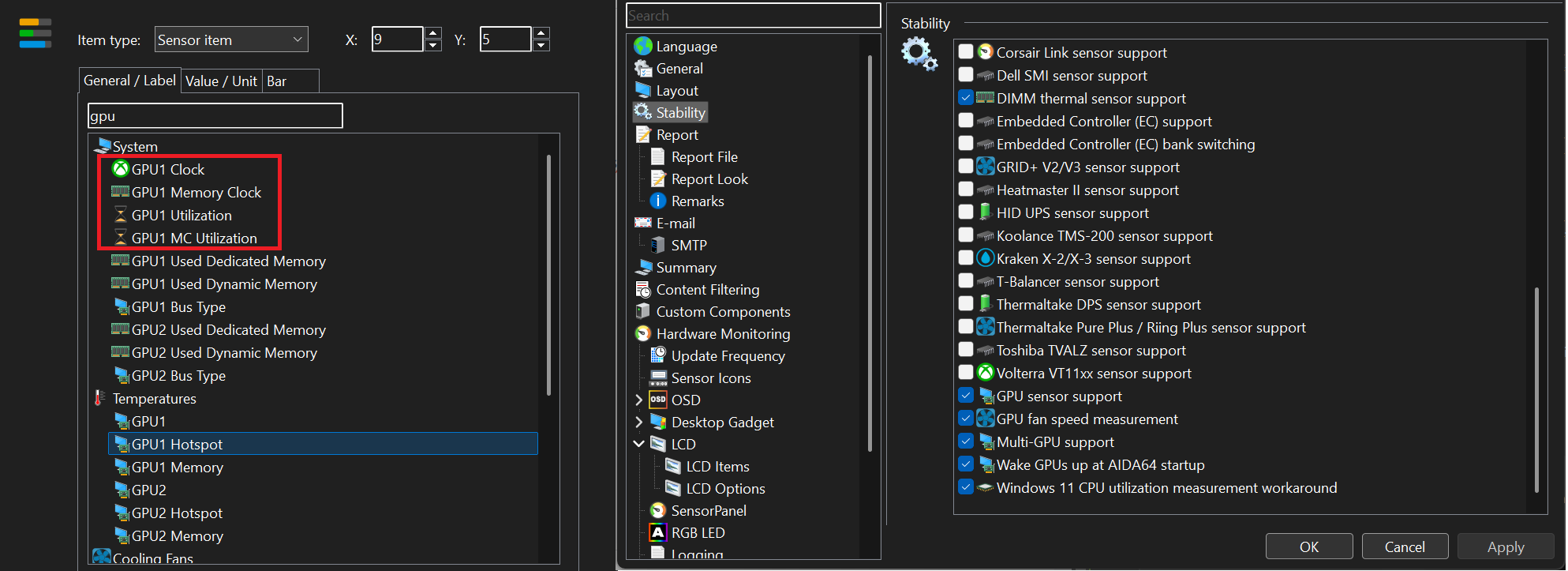The height and width of the screenshot is (571, 1568).
Task: Select GPU1 Hotspot temperature item
Action: pos(323,444)
